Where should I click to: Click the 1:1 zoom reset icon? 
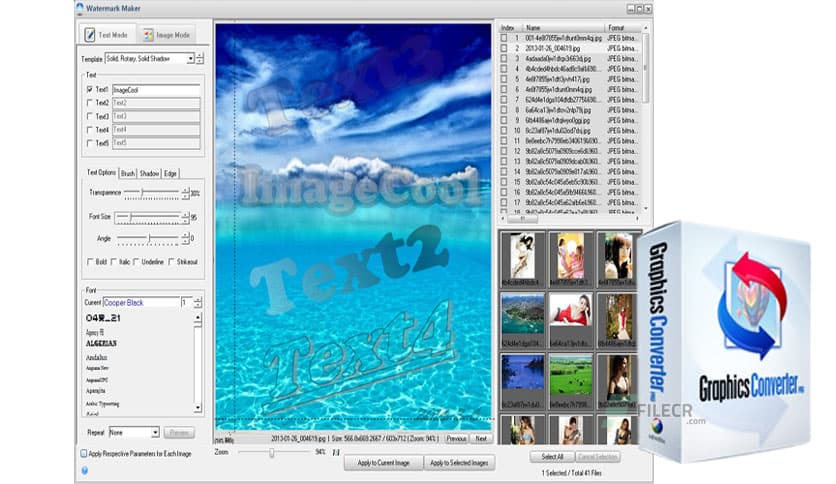pyautogui.click(x=336, y=453)
